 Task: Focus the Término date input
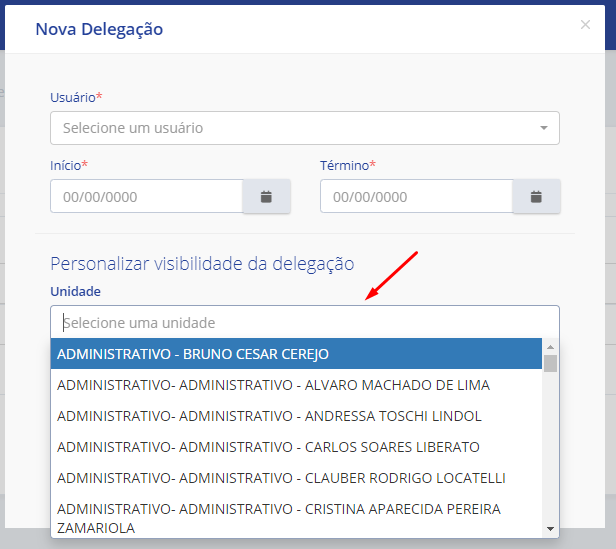coord(417,197)
